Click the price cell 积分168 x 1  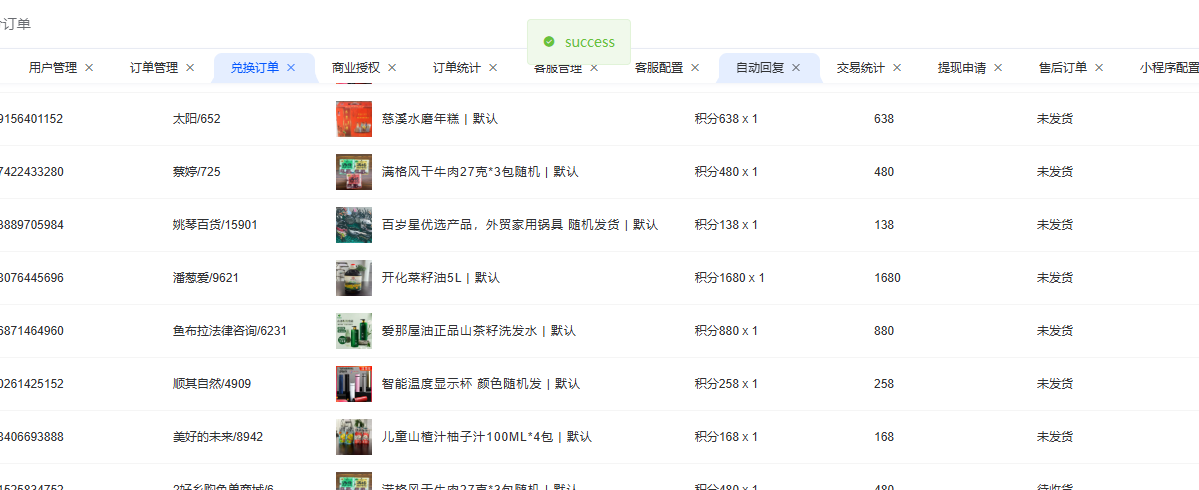(x=726, y=437)
